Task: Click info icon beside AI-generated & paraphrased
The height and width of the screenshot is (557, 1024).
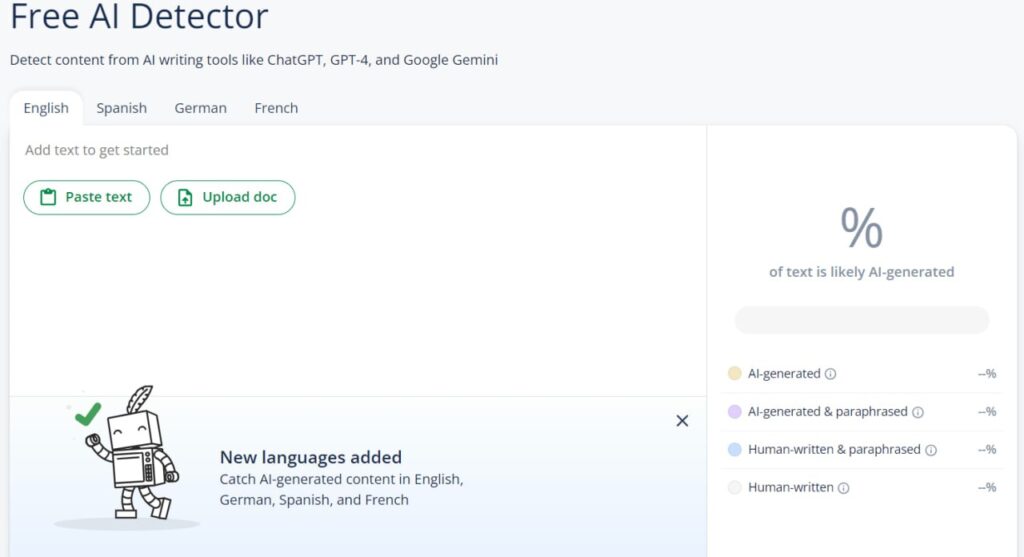Action: pyautogui.click(x=918, y=412)
